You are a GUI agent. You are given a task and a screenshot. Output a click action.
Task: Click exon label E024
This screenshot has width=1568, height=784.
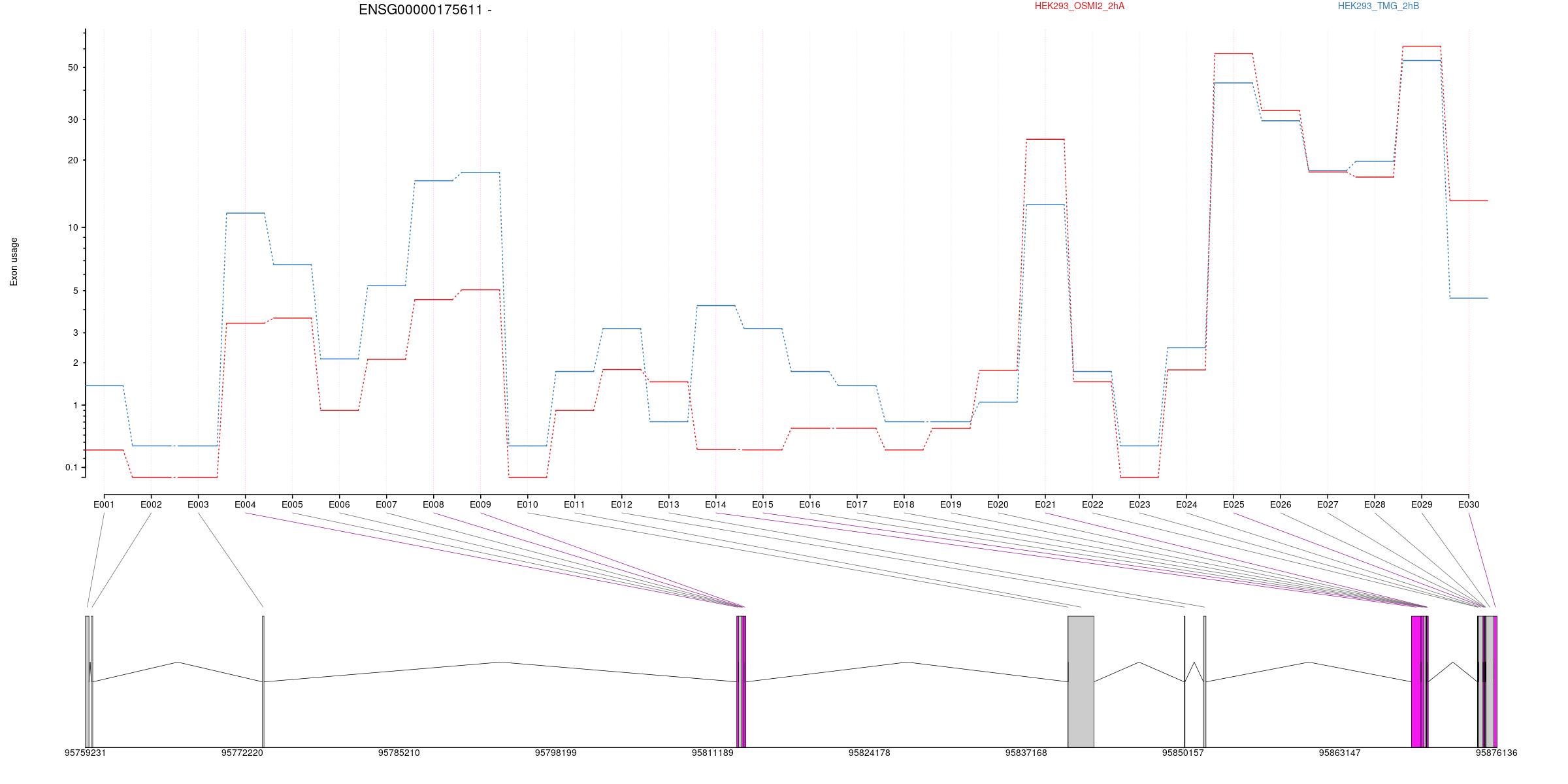(x=1186, y=504)
